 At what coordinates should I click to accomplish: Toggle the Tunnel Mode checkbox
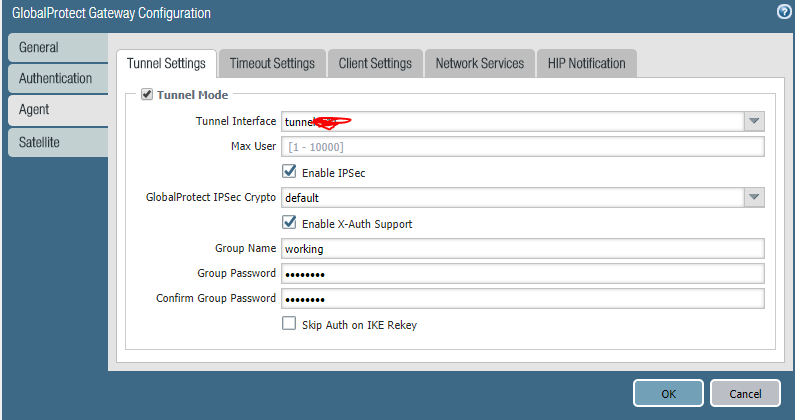tap(147, 94)
